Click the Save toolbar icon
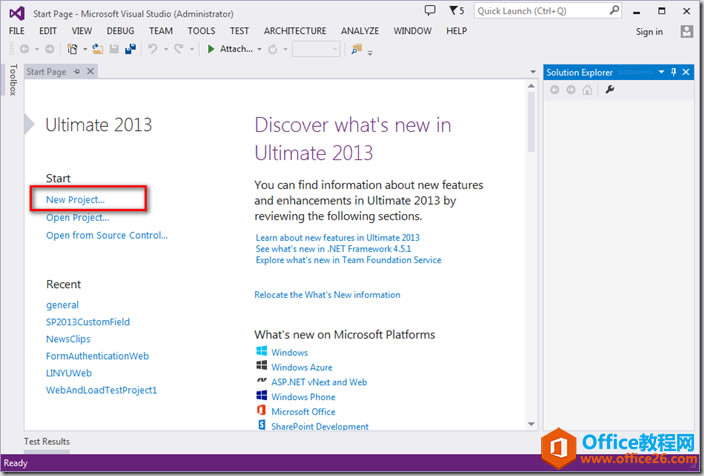 [114, 49]
